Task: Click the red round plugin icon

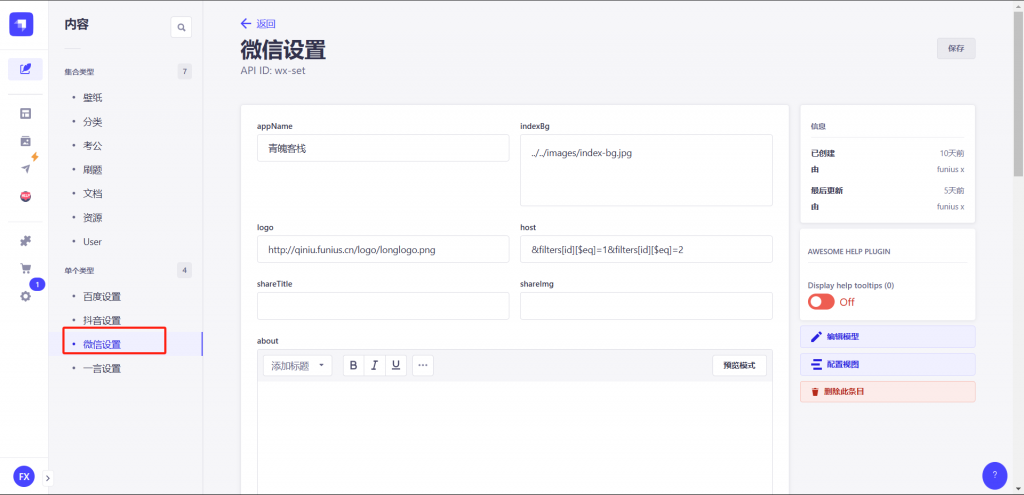Action: pyautogui.click(x=25, y=196)
